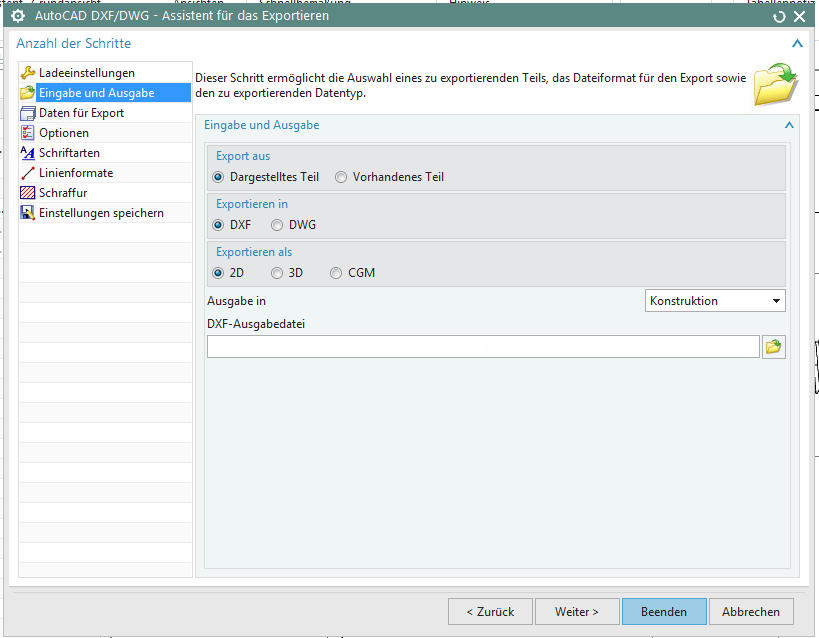Click the Anzahl der Schritte heading
Viewport: 819px width, 638px height.
pyautogui.click(x=74, y=43)
